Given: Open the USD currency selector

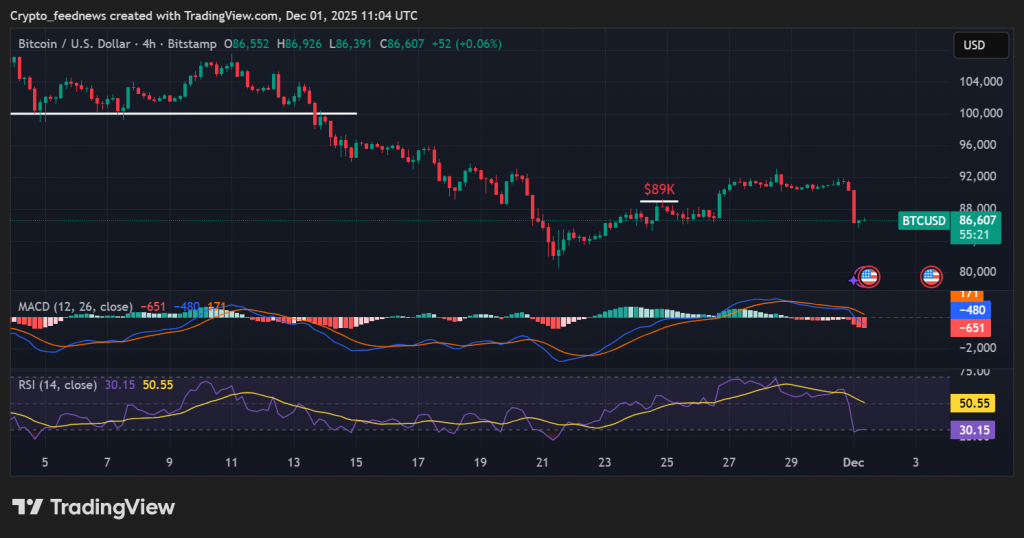Looking at the screenshot, I should [980, 45].
